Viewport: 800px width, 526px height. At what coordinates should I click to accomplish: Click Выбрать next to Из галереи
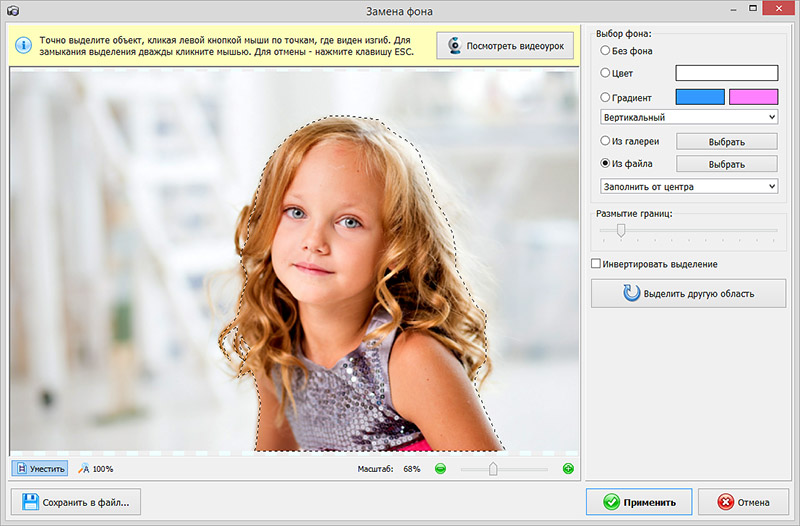tap(727, 142)
